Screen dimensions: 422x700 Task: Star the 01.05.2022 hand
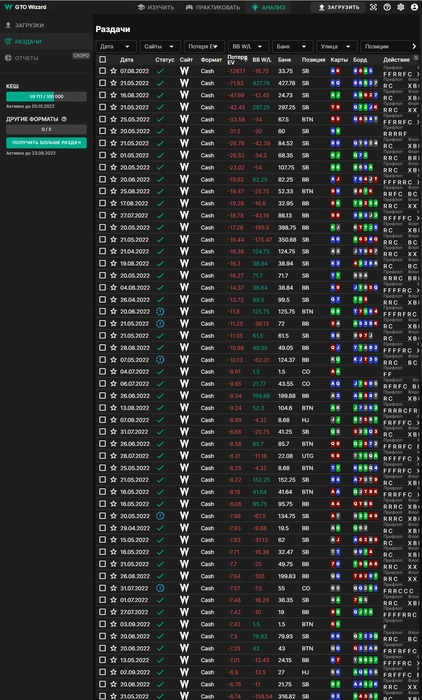click(x=113, y=155)
